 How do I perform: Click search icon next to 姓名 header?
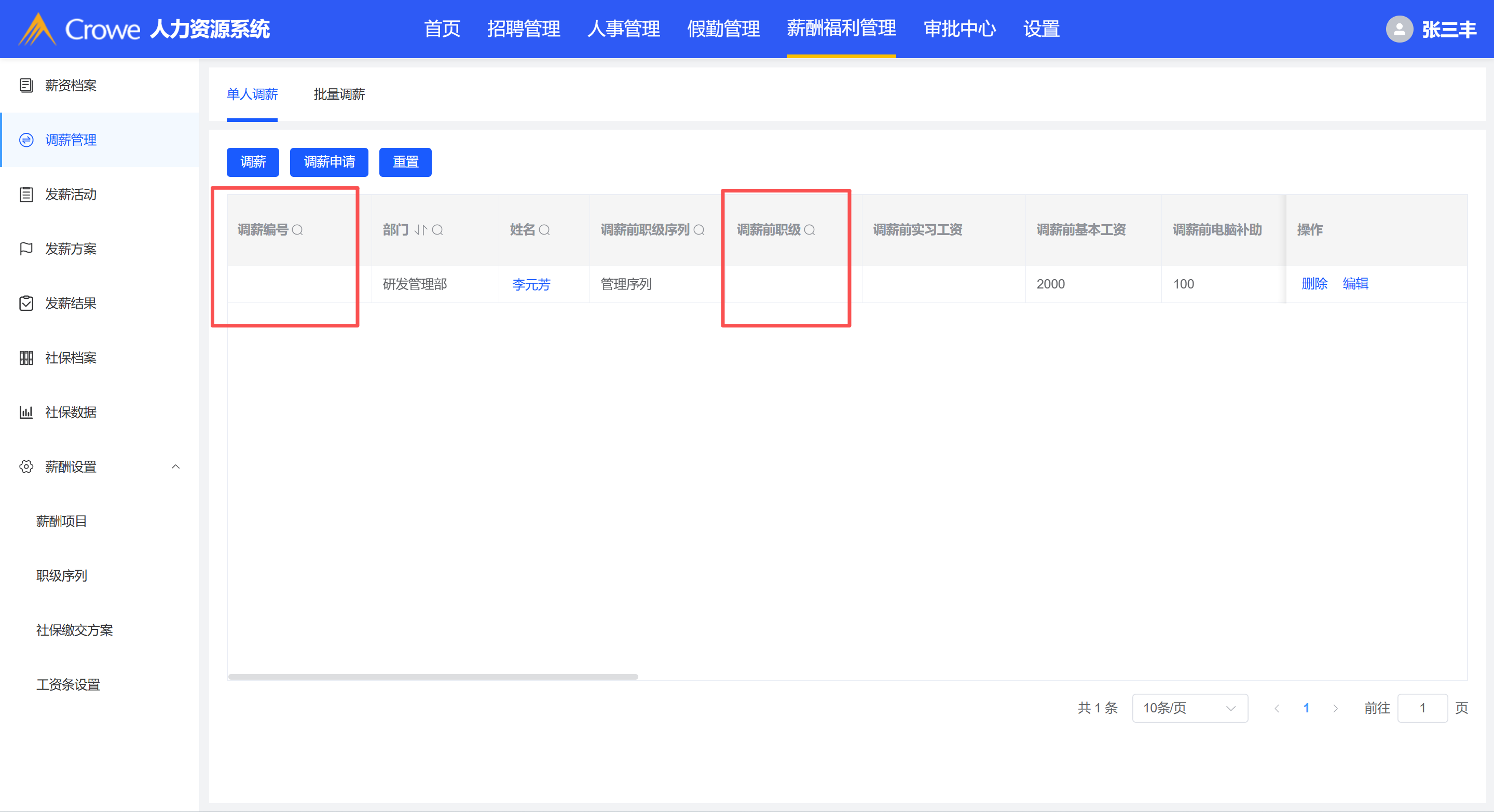[x=544, y=230]
